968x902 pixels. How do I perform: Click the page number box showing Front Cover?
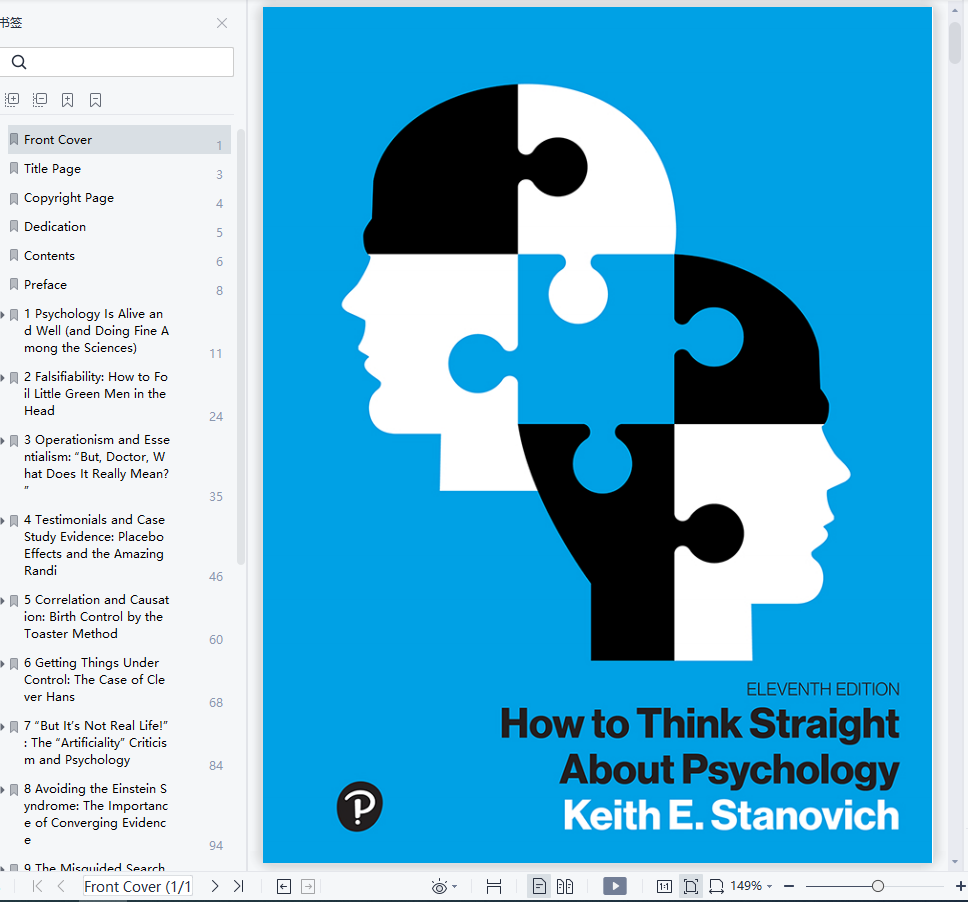coord(138,887)
